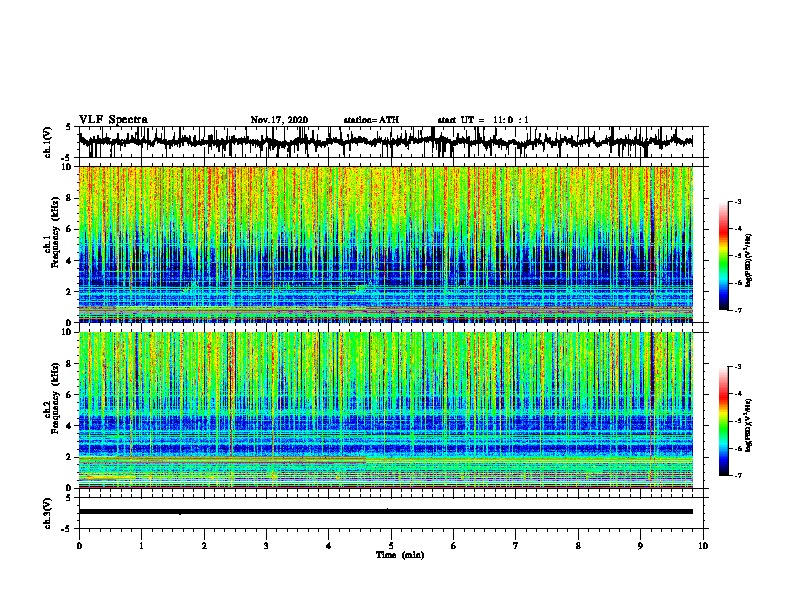Click the ch.3(V) flat signal panel
The width and height of the screenshot is (792, 612).
pos(391,513)
